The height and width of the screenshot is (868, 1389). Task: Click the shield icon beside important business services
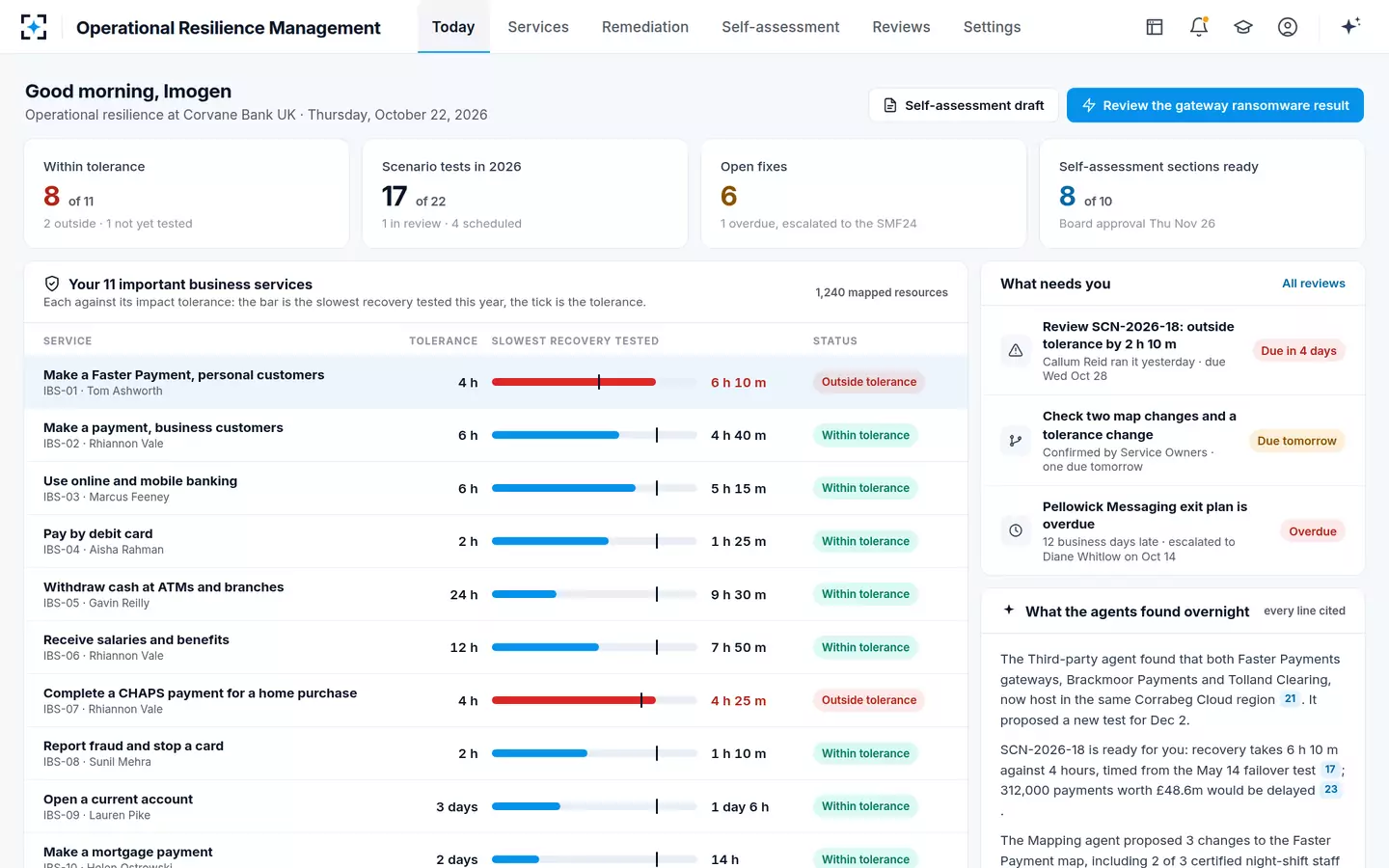tap(52, 284)
